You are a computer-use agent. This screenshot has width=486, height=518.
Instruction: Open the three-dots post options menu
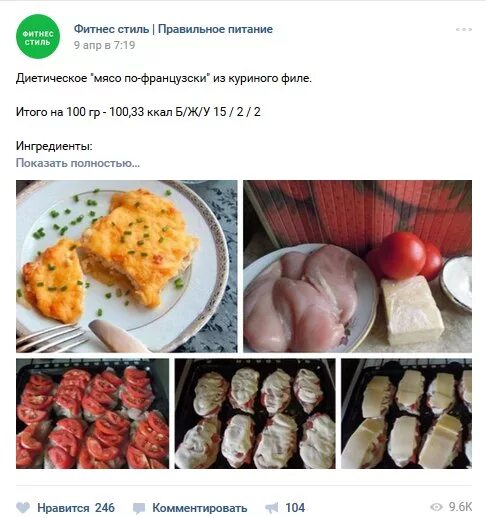pyautogui.click(x=464, y=29)
